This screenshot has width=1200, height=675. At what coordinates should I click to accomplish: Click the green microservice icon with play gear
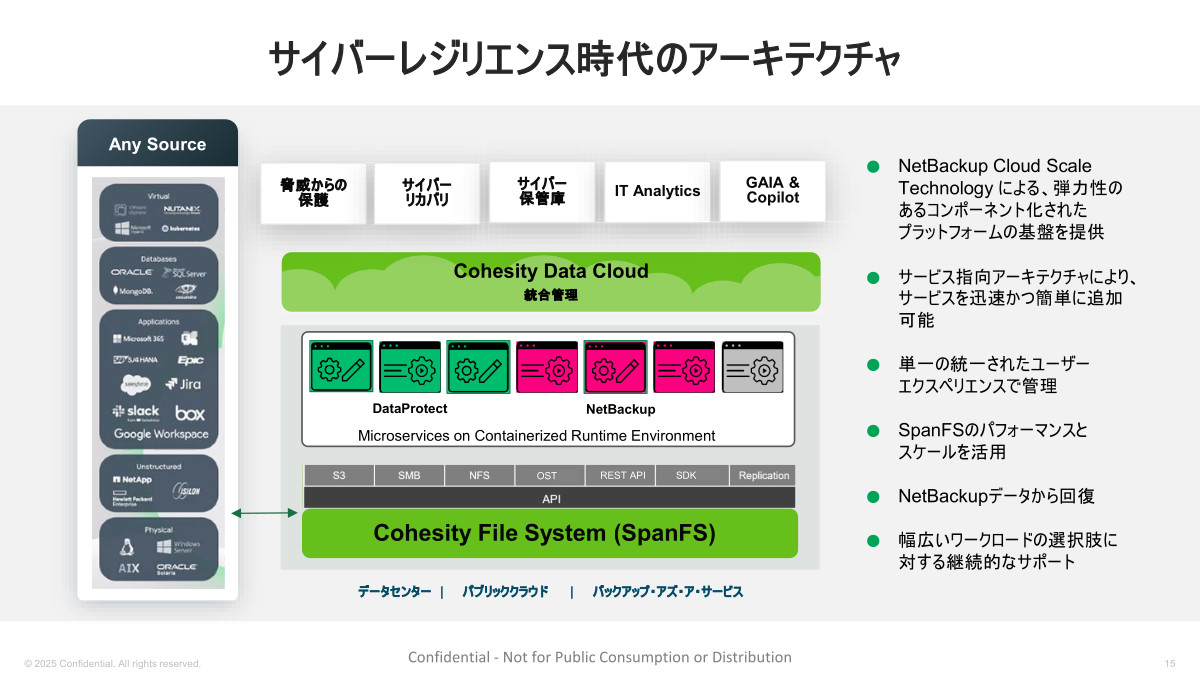coord(410,367)
